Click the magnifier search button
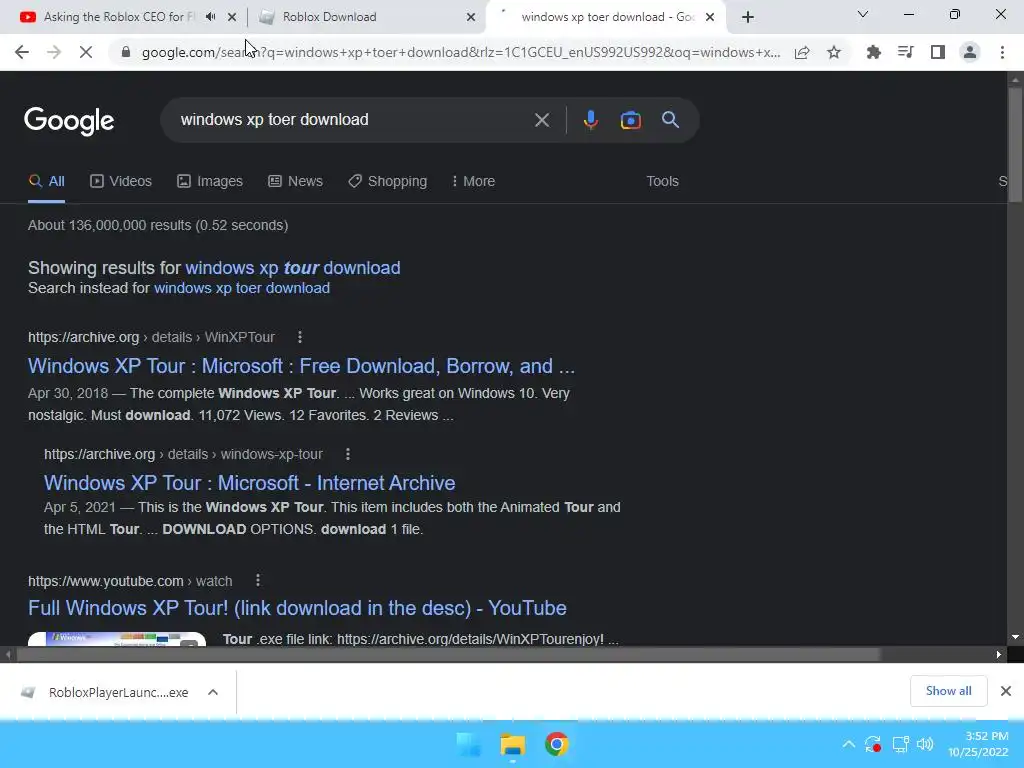 (x=670, y=120)
